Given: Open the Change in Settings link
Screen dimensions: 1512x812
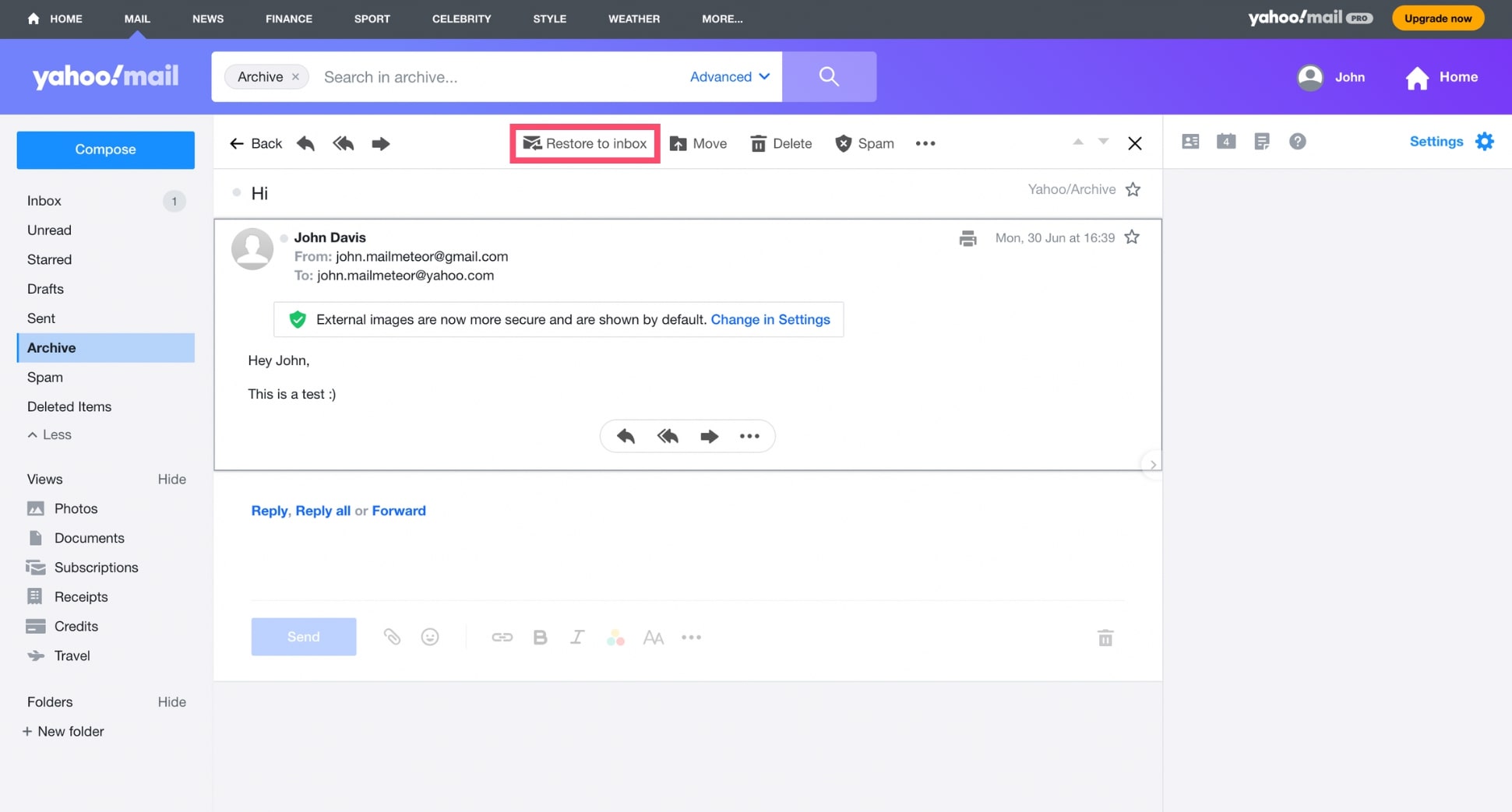Looking at the screenshot, I should [770, 319].
